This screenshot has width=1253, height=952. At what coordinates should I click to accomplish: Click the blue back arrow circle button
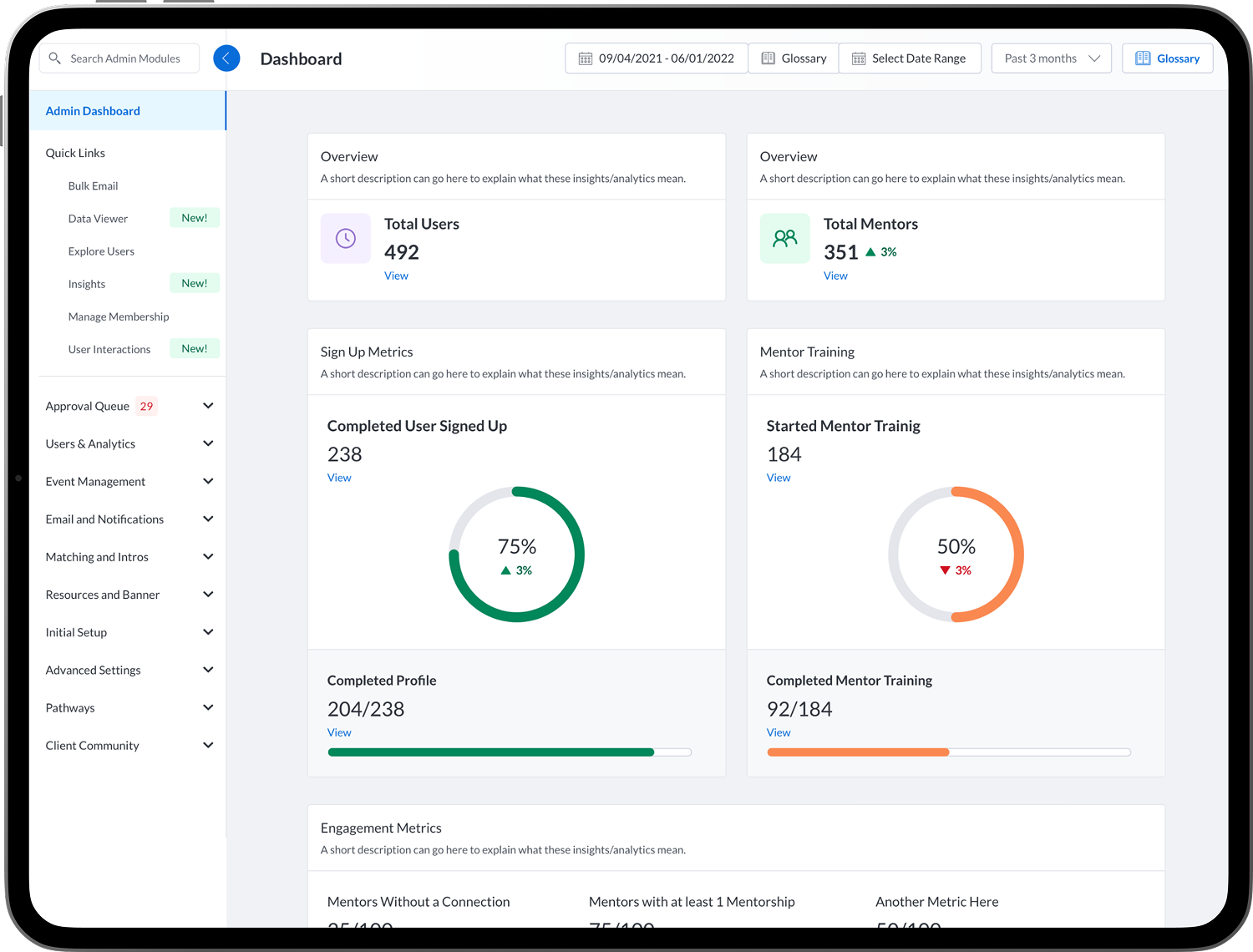(226, 58)
